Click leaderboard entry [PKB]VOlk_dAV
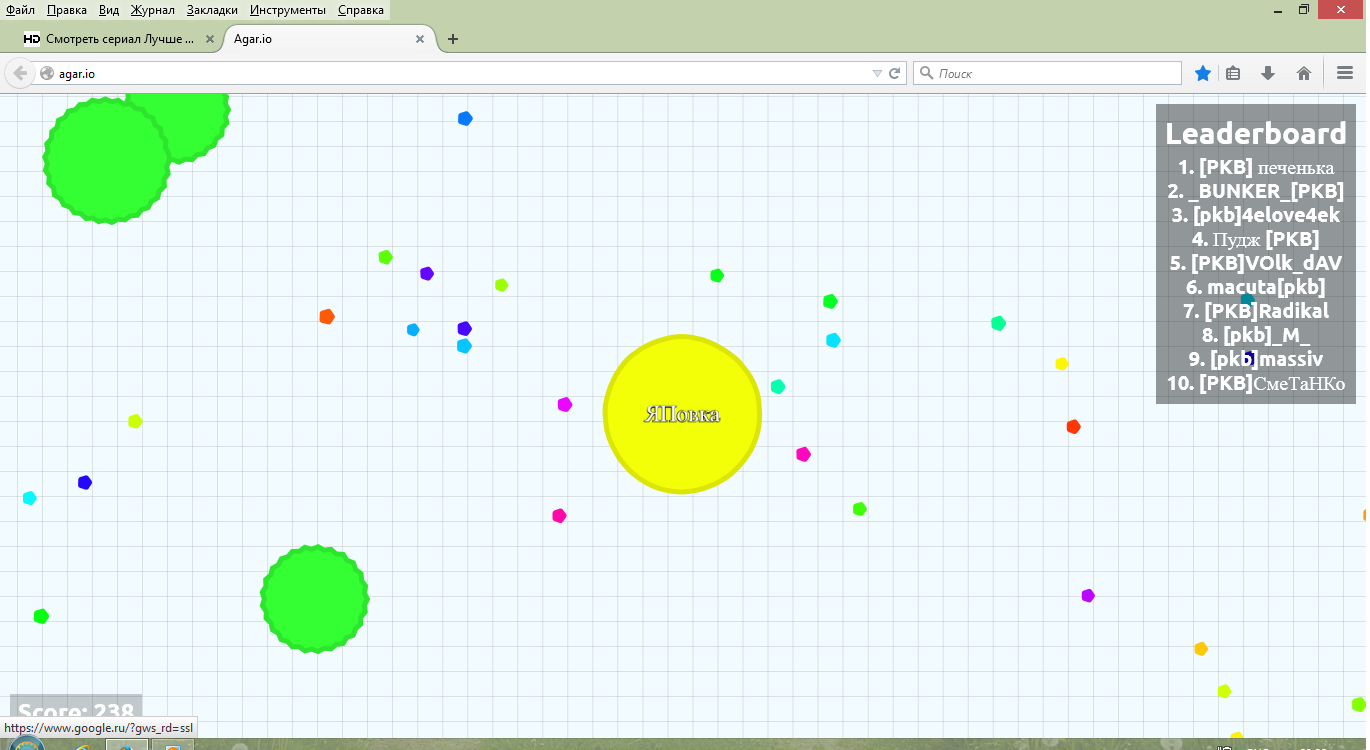Screen dimensions: 1370x750 click(x=1256, y=263)
